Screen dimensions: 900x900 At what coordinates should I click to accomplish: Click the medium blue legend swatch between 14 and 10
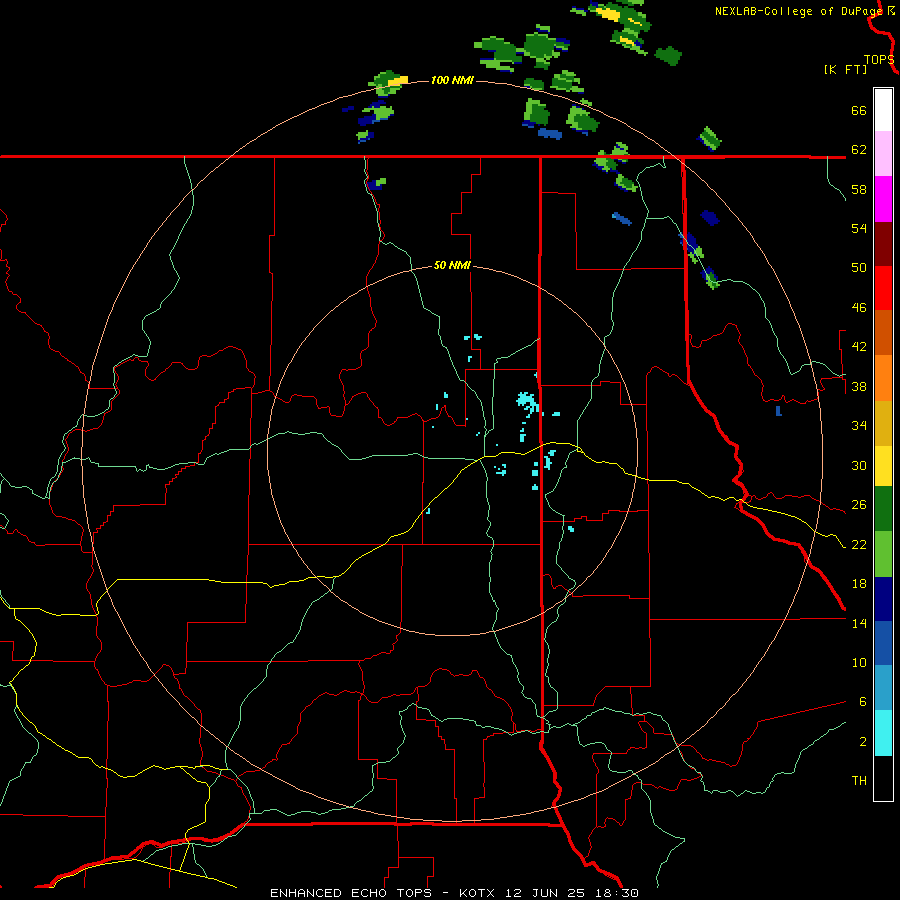[x=883, y=643]
